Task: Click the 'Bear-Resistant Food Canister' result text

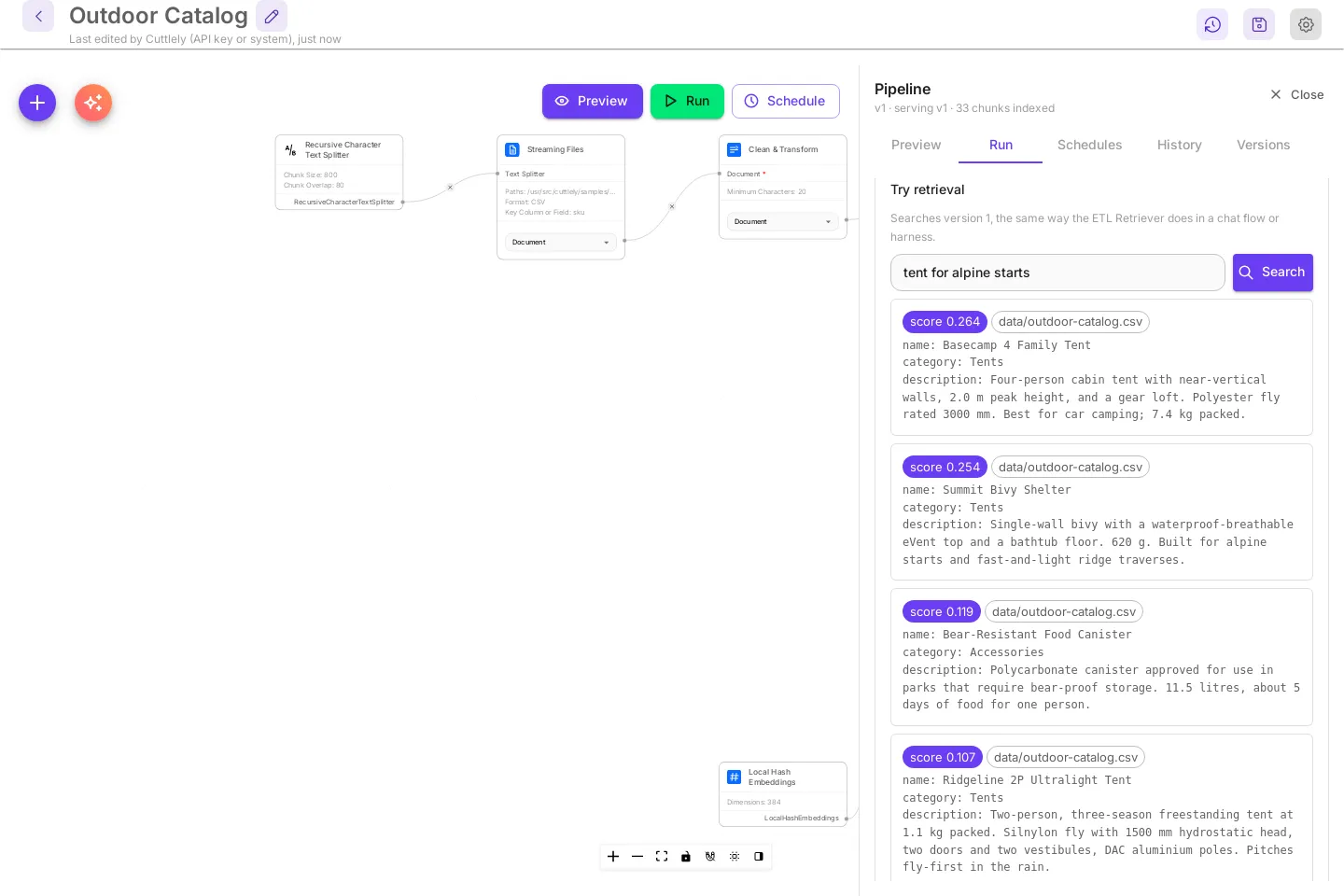Action: pyautogui.click(x=1037, y=635)
